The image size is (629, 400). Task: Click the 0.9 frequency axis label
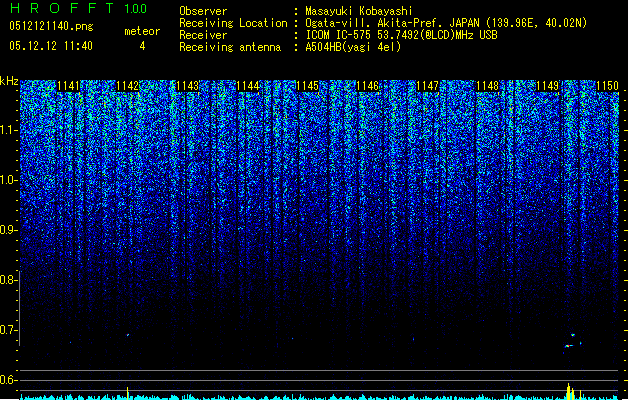click(9, 230)
